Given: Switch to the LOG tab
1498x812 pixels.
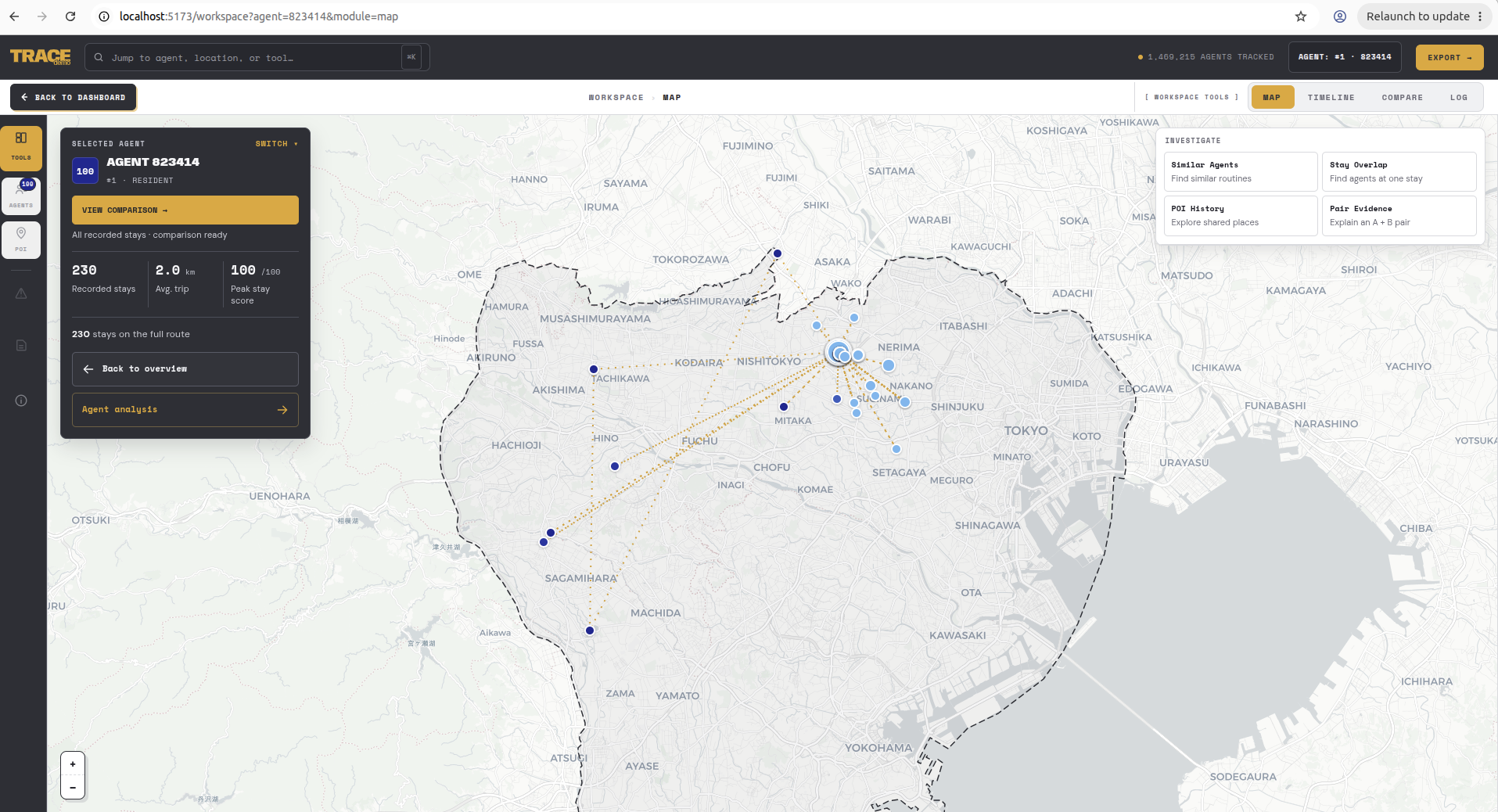Looking at the screenshot, I should click(x=1458, y=97).
